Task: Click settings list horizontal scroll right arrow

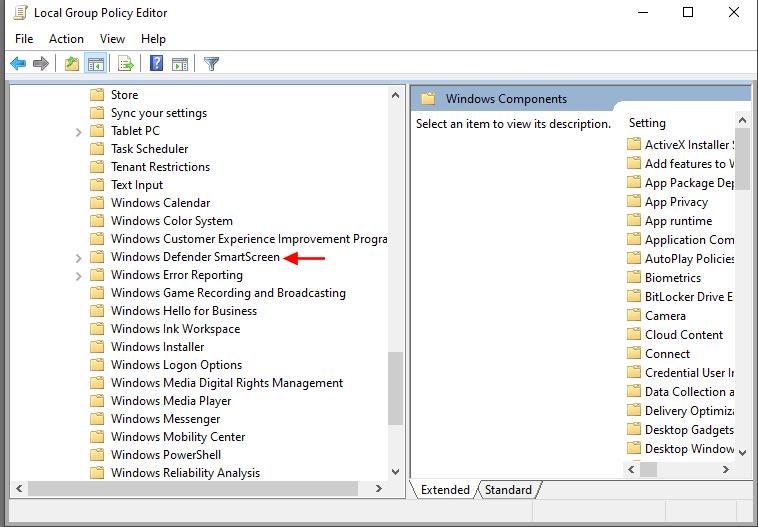Action: click(x=726, y=469)
